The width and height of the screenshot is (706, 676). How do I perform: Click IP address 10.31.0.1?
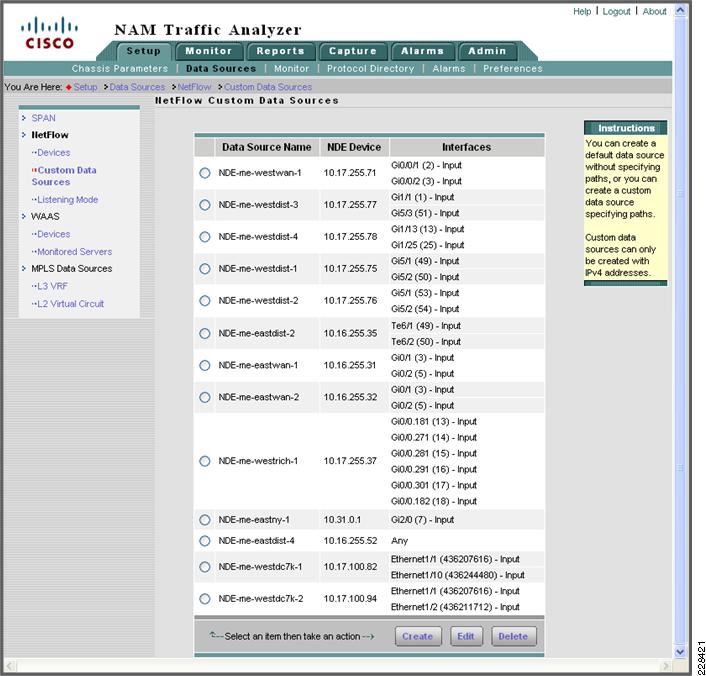point(342,520)
